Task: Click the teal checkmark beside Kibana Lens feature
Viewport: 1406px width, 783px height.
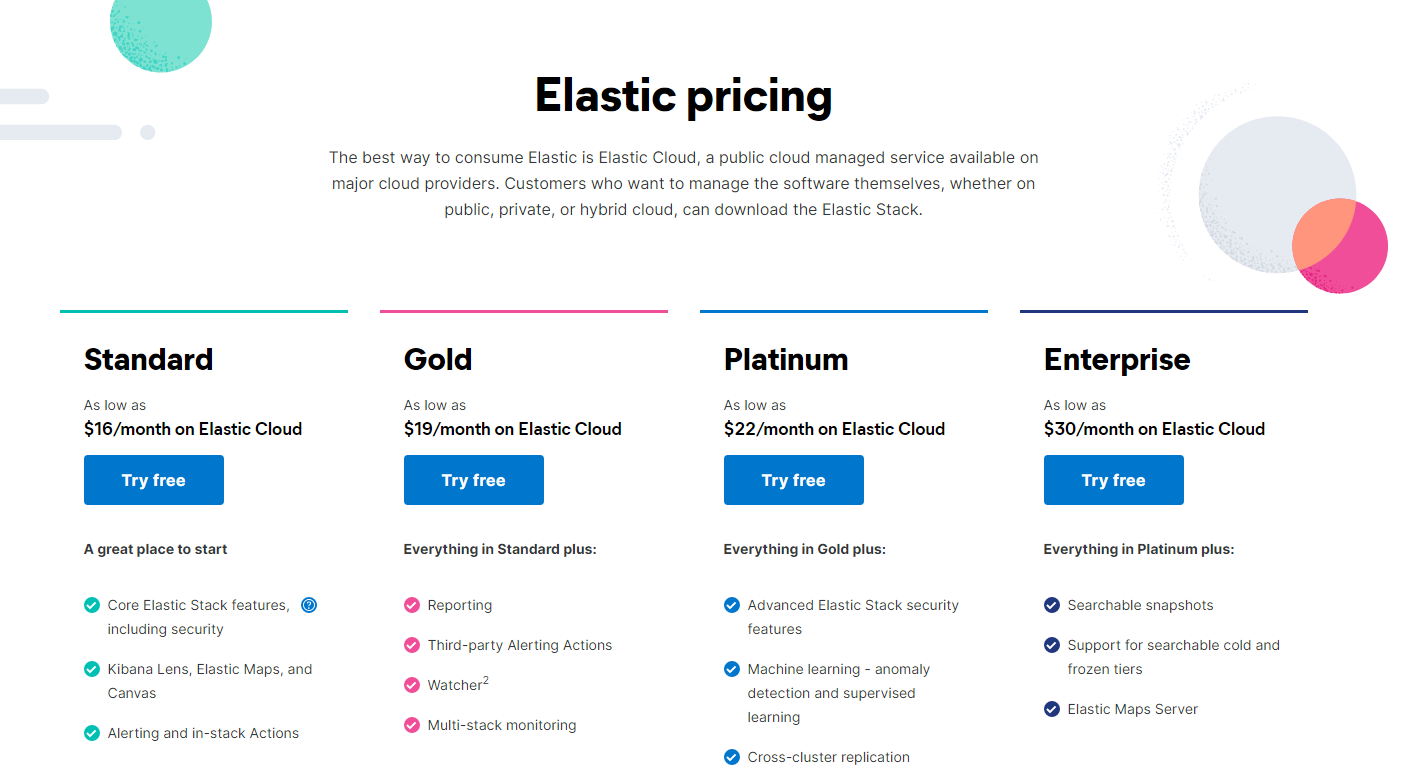Action: coord(91,668)
